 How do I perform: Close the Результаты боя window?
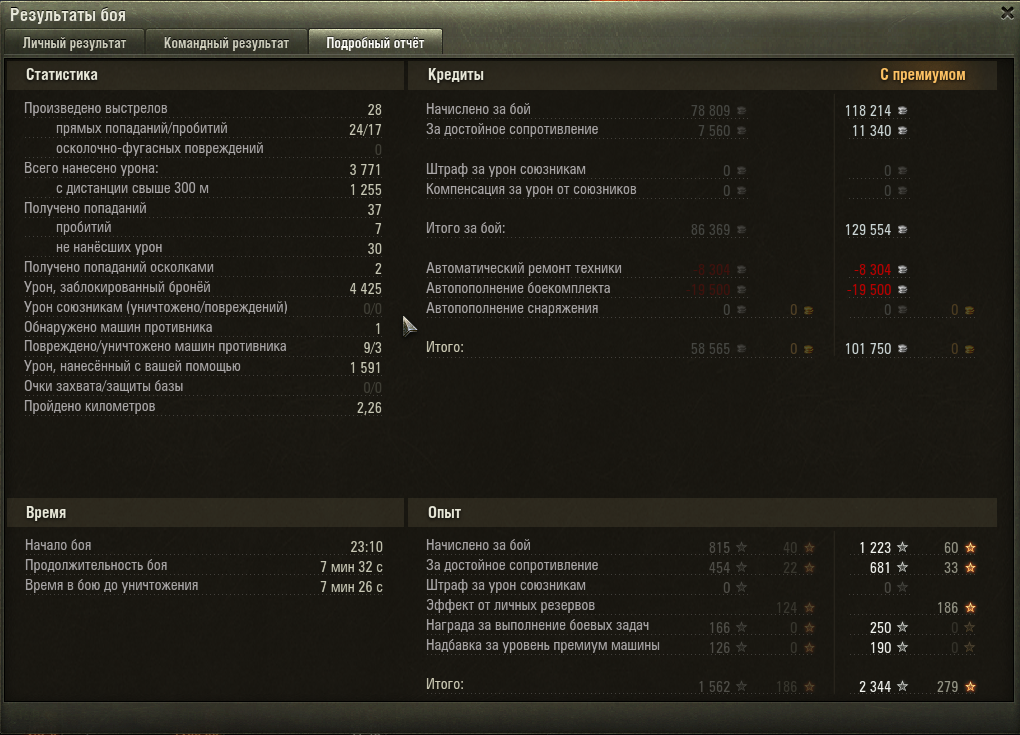[x=1007, y=13]
